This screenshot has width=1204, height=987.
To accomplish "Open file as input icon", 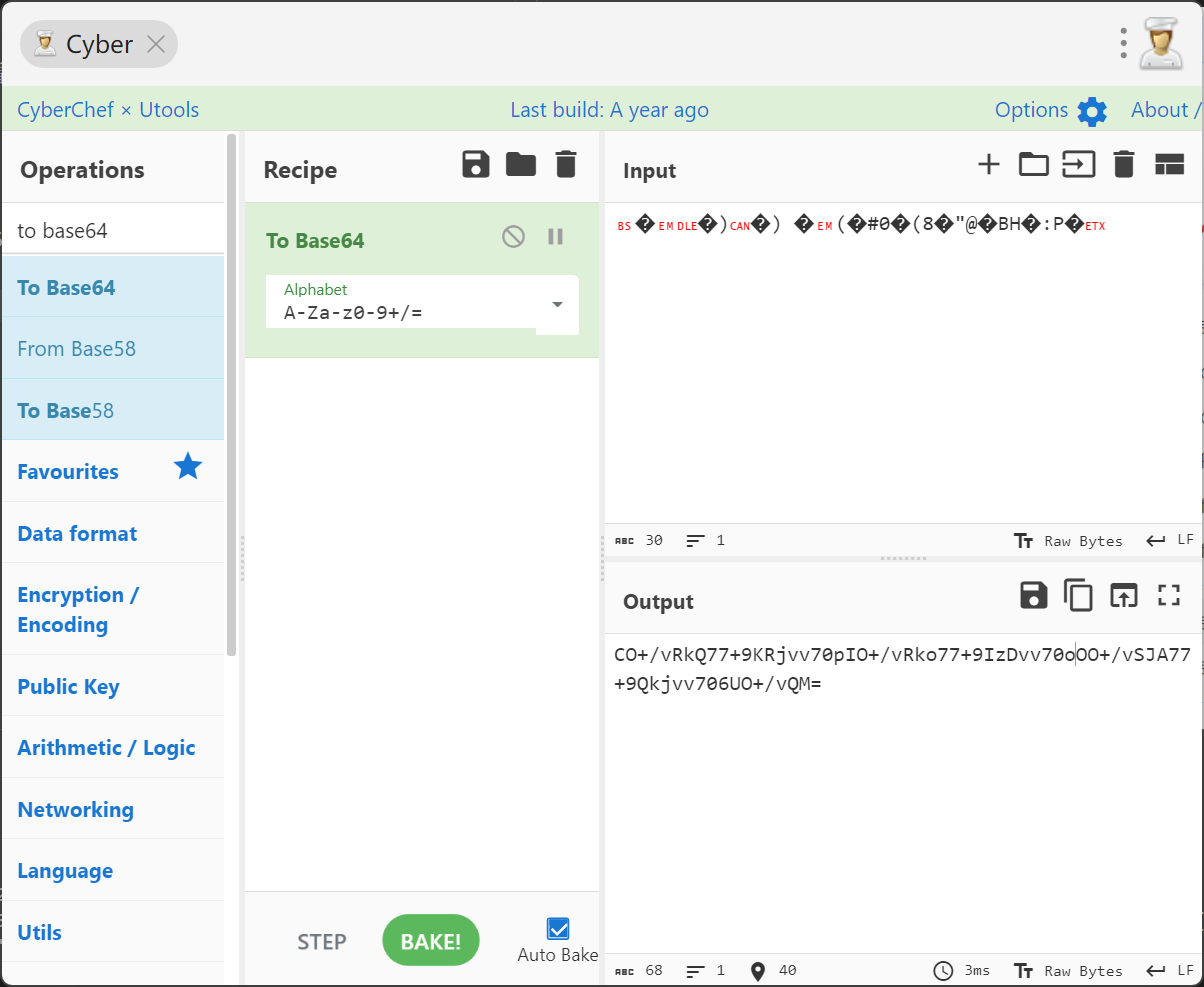I will tap(1078, 164).
